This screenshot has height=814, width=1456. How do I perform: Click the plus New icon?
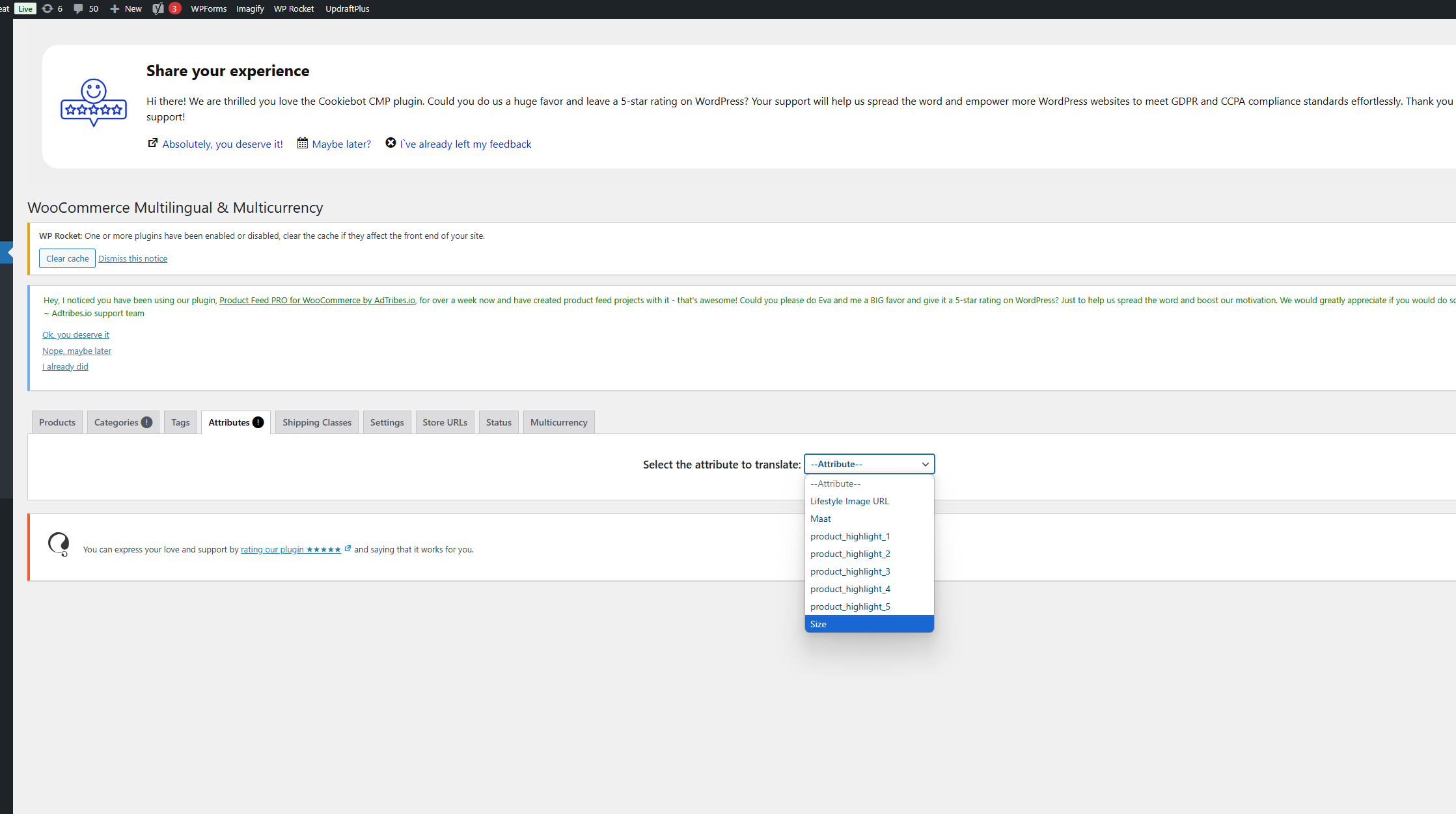[115, 8]
